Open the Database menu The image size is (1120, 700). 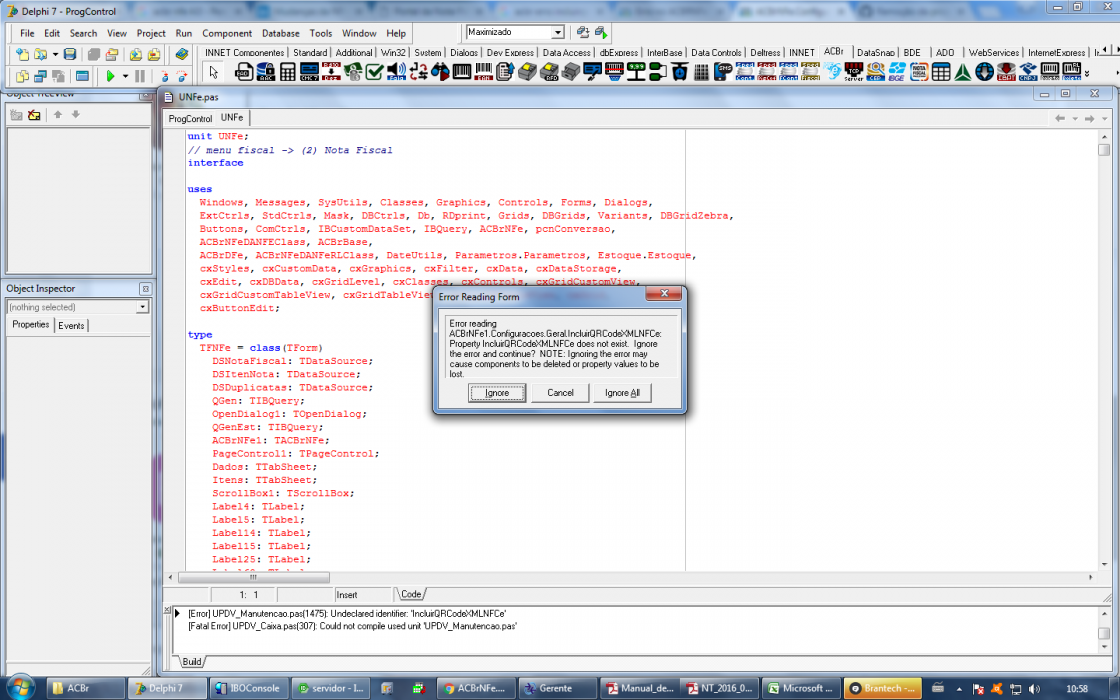point(281,33)
